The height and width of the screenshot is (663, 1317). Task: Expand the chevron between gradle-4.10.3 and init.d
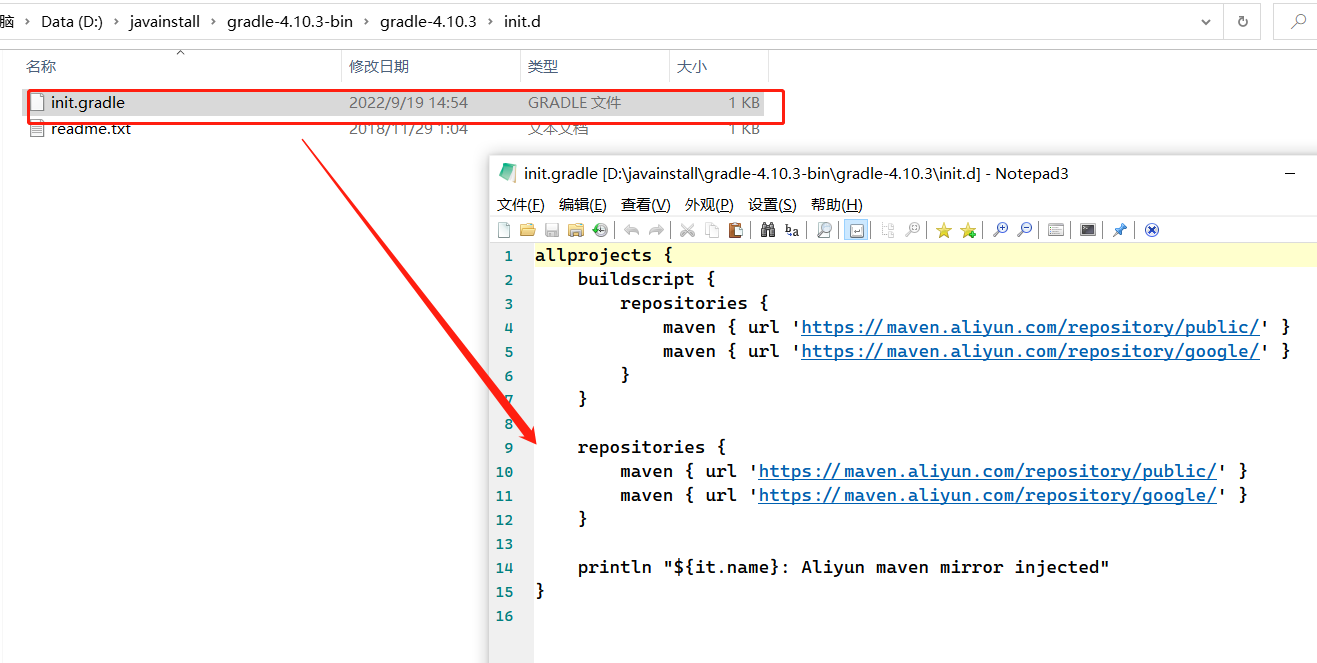490,21
